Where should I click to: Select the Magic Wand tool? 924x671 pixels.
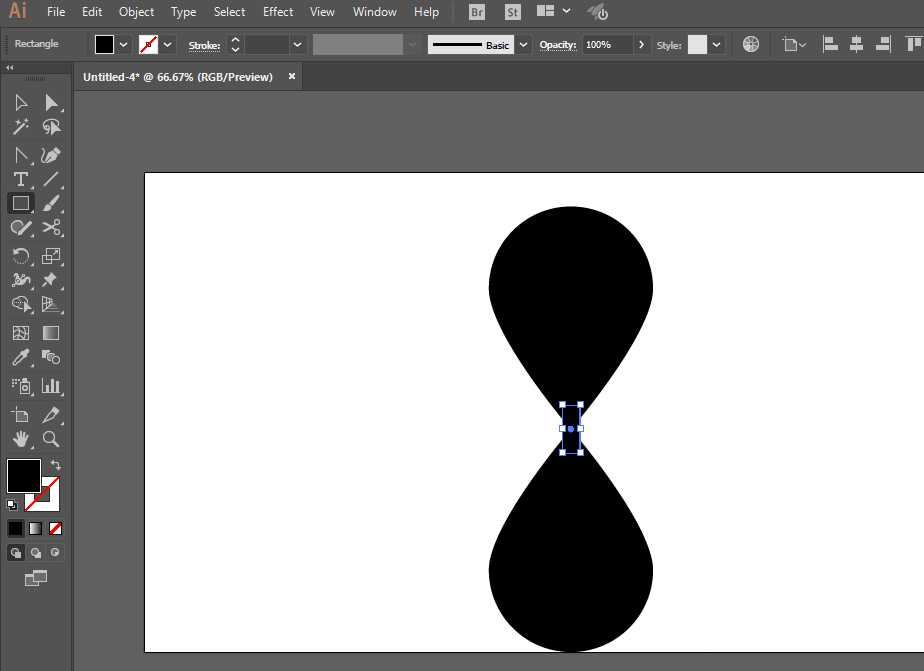(x=20, y=127)
